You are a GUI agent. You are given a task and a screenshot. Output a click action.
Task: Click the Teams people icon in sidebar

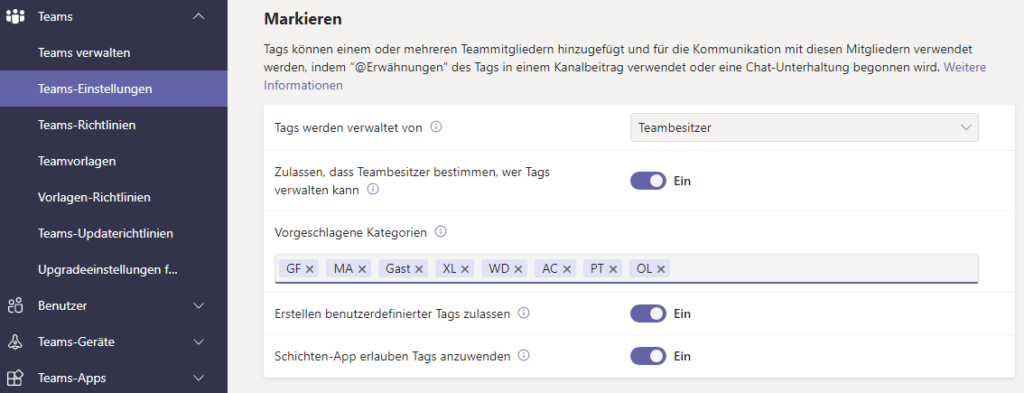point(15,16)
